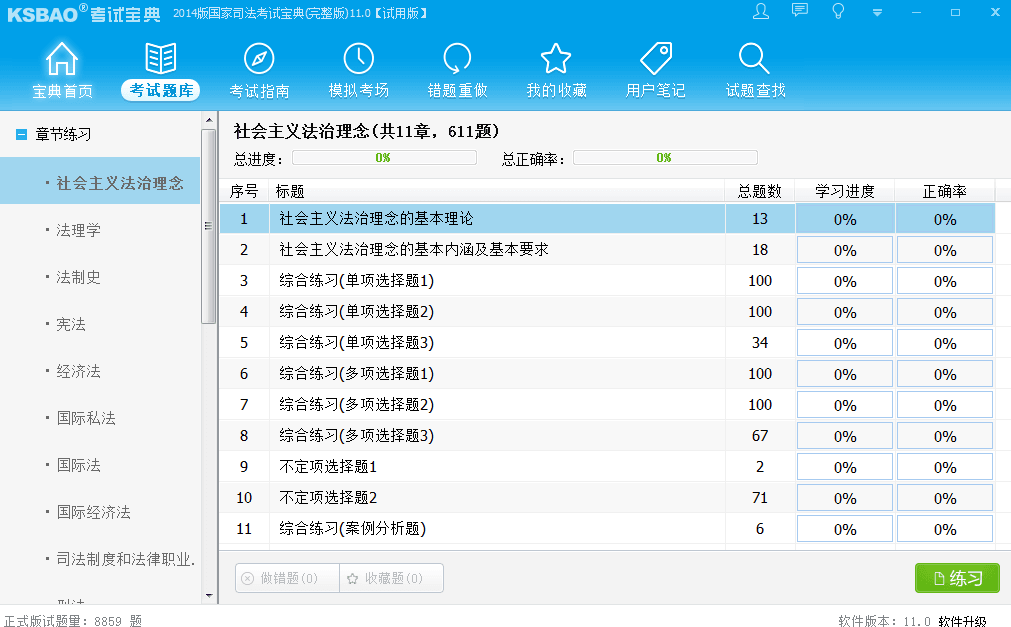Screen dimensions: 1011x627
Task: Click the user account icon in title bar
Action: tap(761, 12)
